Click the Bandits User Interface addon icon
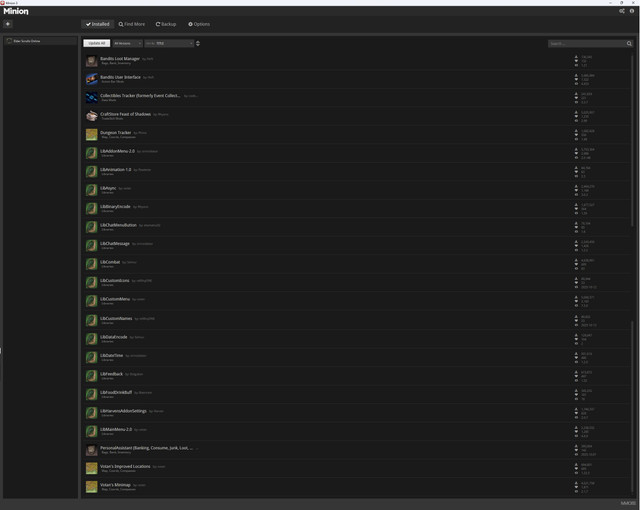 click(x=91, y=79)
